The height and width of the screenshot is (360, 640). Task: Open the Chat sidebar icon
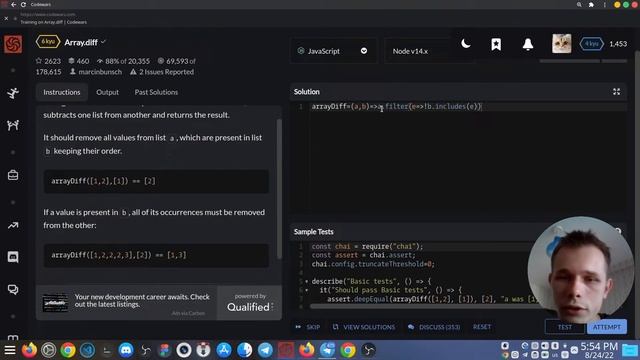coord(13,257)
